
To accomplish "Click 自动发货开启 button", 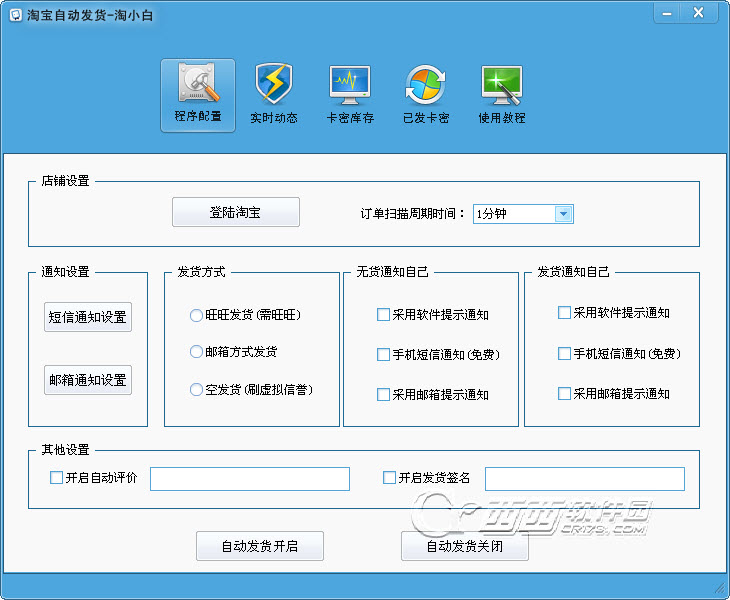I will pos(260,546).
